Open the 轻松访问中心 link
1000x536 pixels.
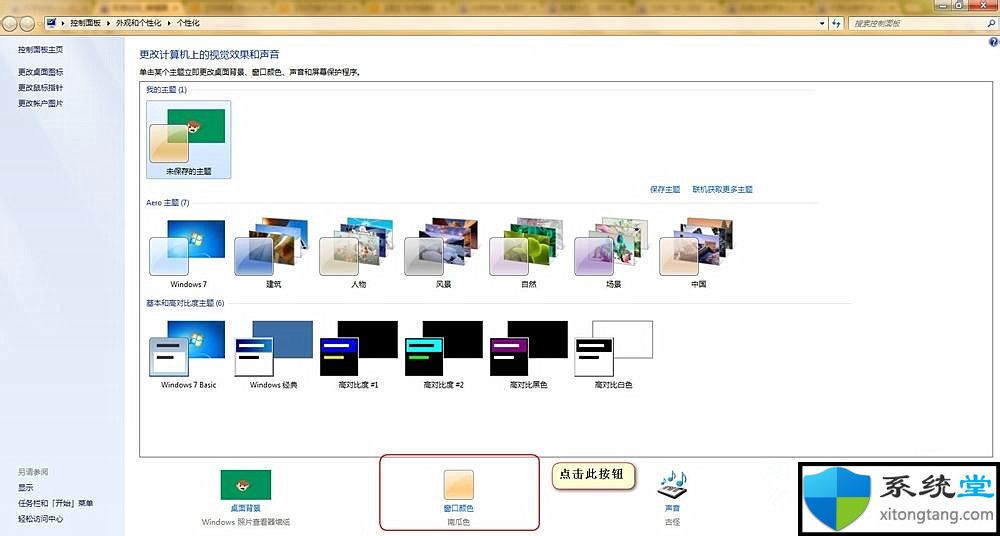[40, 519]
